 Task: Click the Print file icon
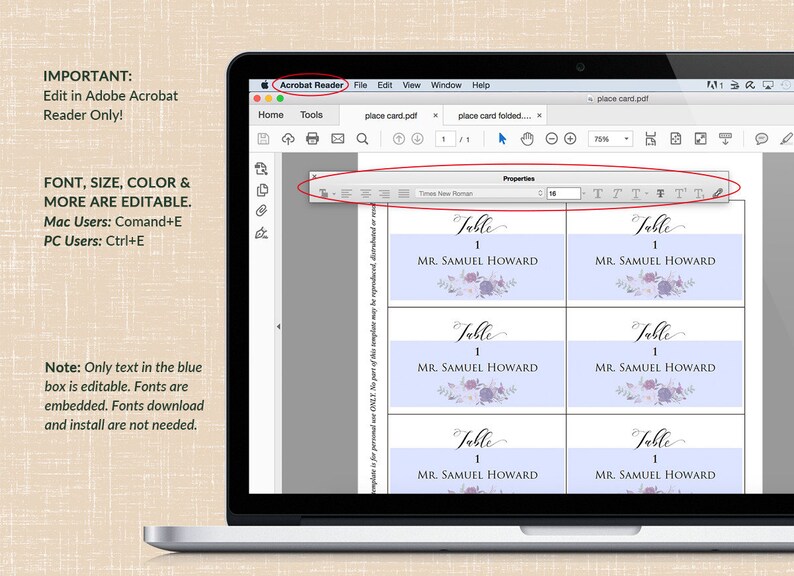tap(312, 138)
